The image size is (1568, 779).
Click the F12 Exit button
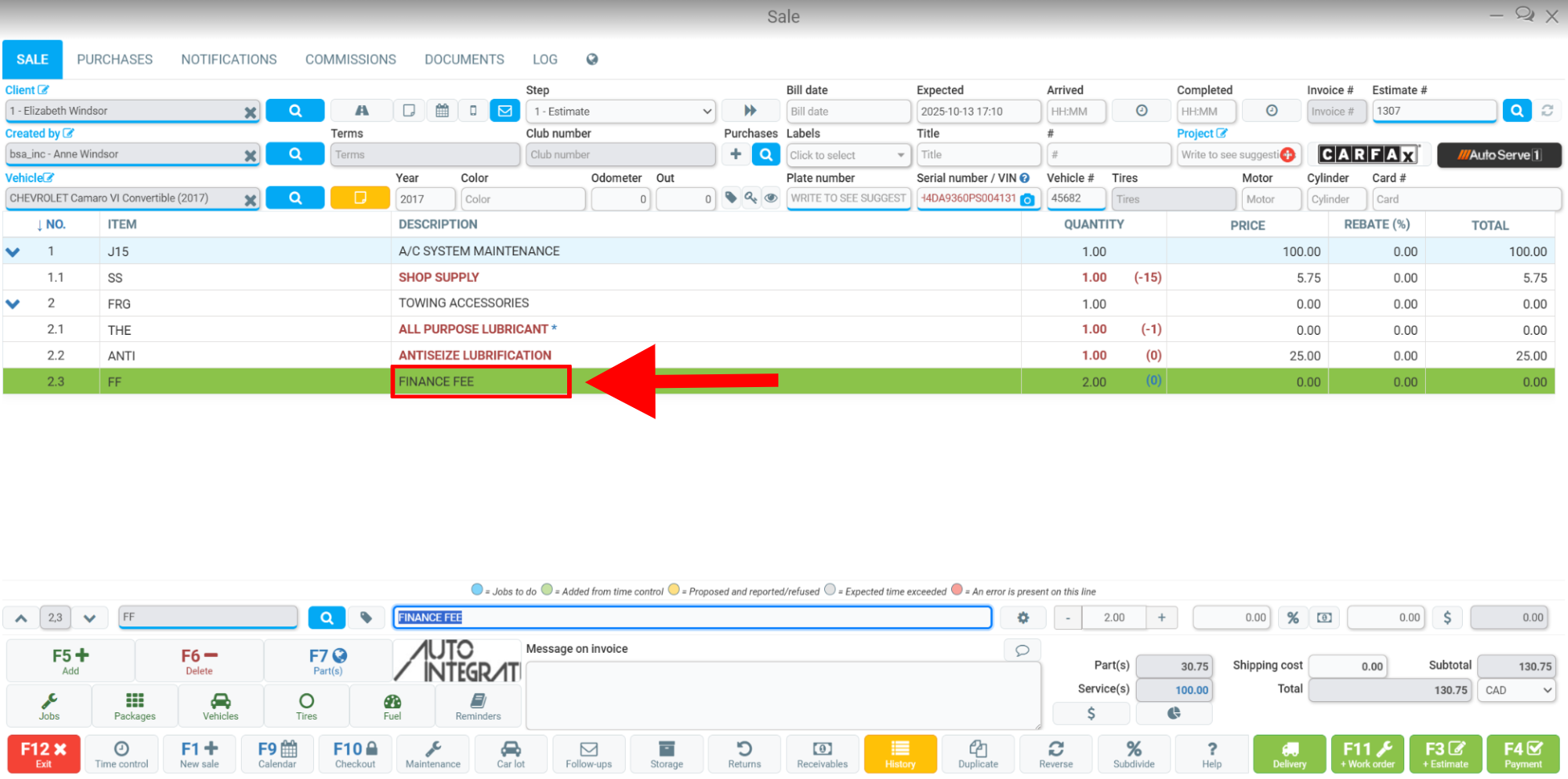coord(43,754)
